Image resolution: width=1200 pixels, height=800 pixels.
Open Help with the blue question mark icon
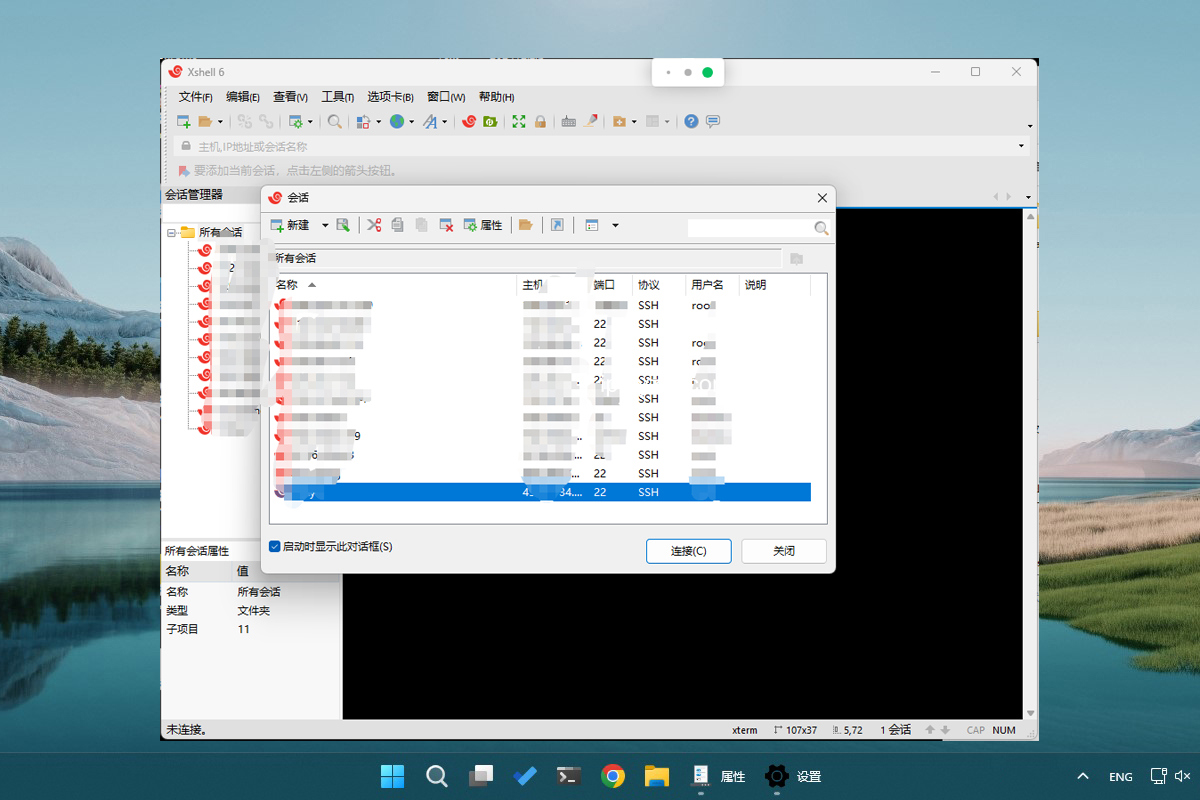691,121
